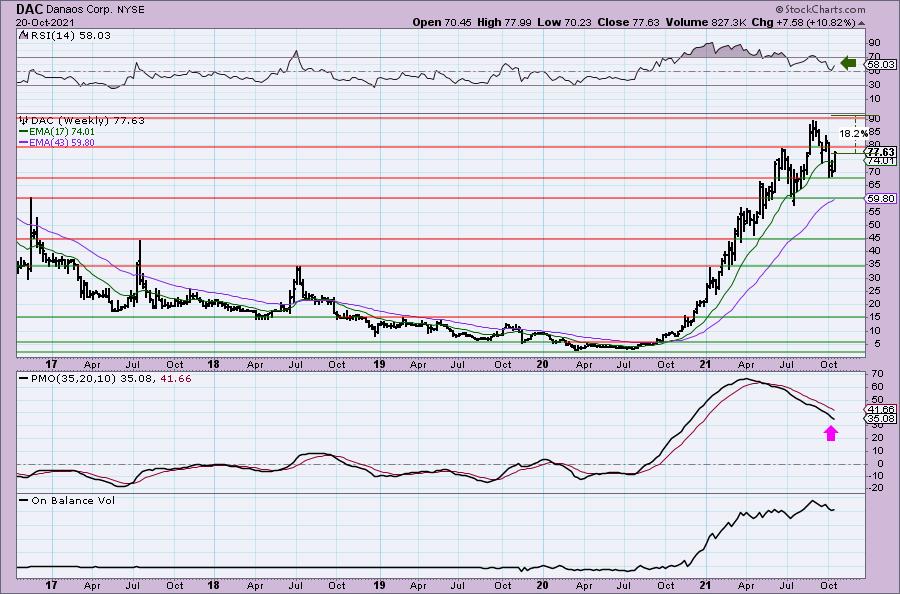Click the Volume 827.3K value
900x594 pixels.
pyautogui.click(x=707, y=22)
